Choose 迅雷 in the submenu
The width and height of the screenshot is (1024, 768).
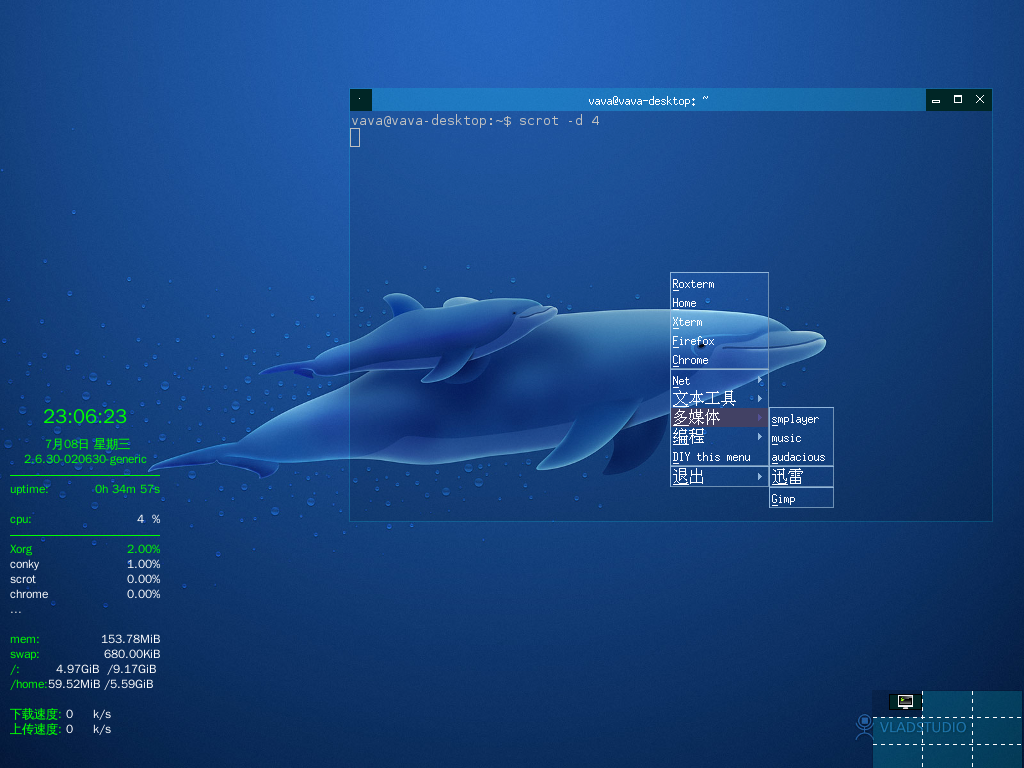coord(801,477)
